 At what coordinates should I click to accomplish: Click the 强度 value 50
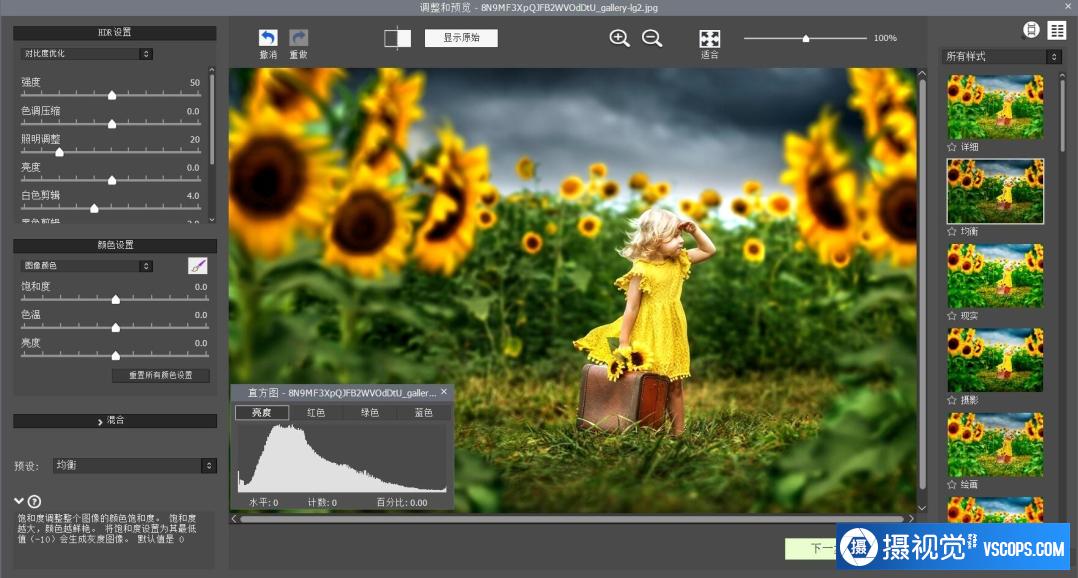click(195, 82)
